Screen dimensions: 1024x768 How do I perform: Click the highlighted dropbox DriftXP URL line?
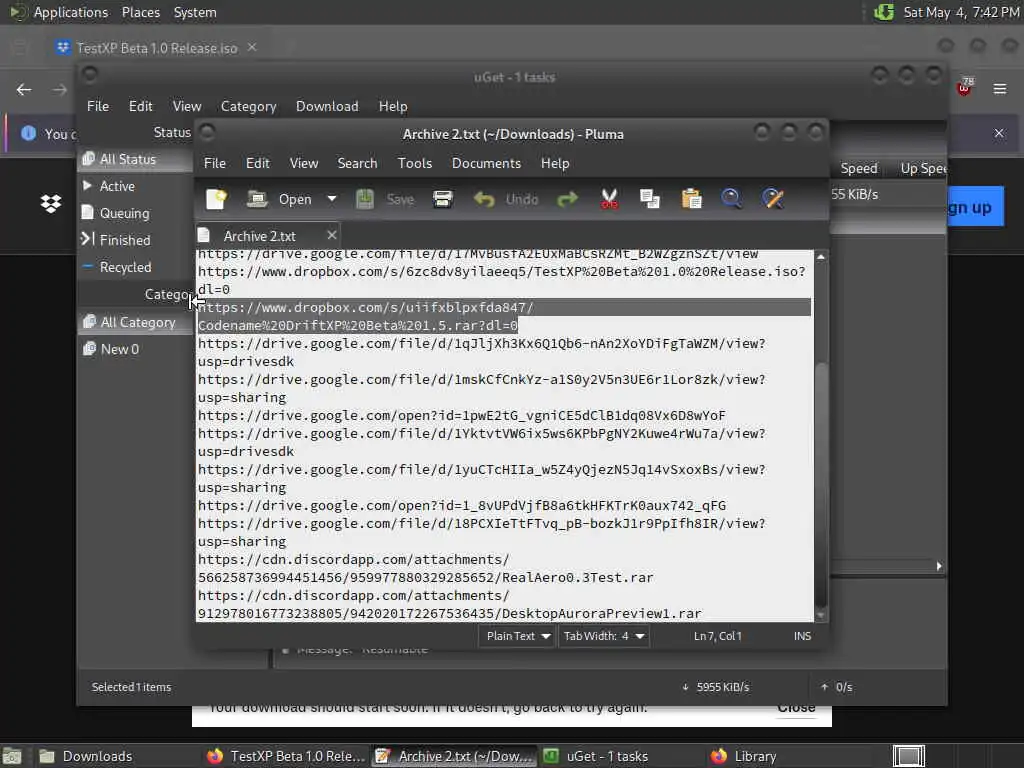tap(504, 316)
